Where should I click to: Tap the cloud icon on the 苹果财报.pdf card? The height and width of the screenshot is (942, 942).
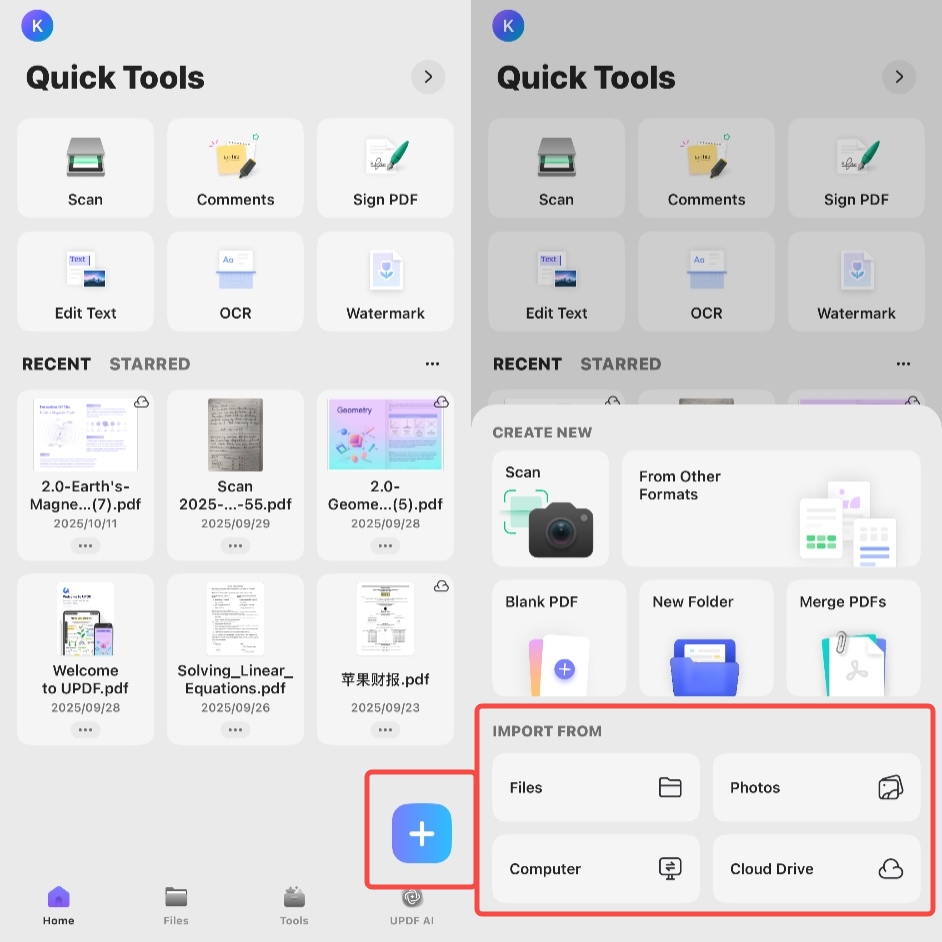(442, 586)
